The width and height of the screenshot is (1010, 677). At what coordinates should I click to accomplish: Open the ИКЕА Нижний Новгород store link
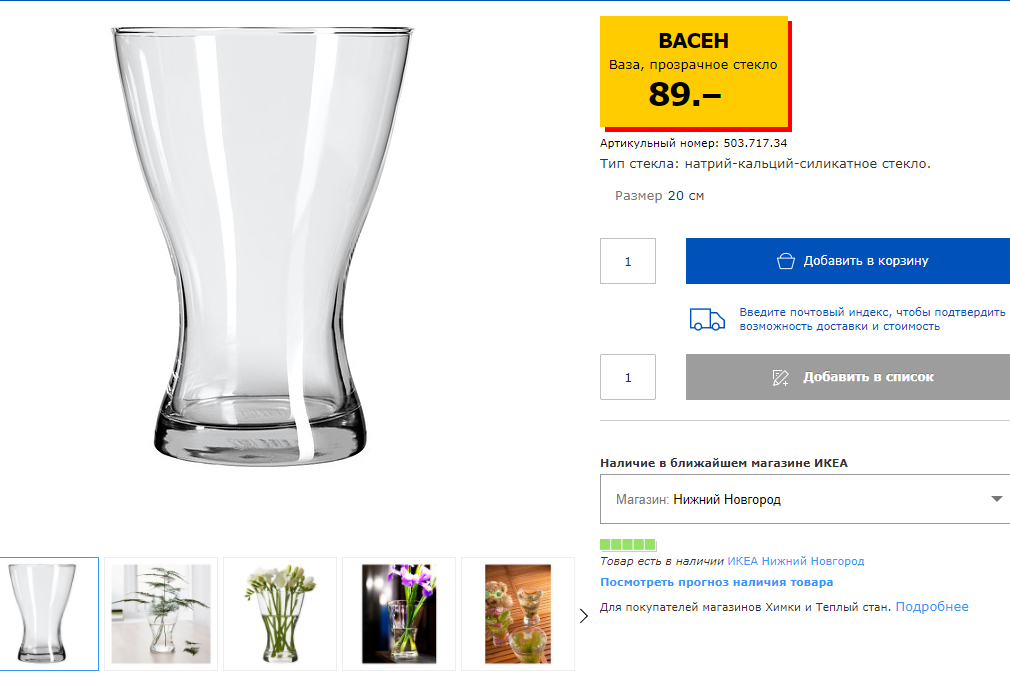(x=796, y=561)
